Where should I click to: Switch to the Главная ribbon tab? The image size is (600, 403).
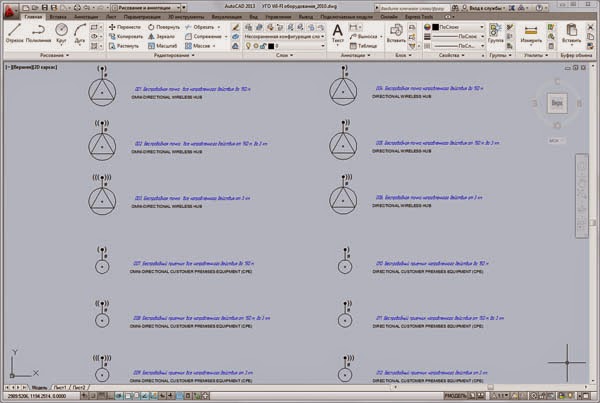33,17
